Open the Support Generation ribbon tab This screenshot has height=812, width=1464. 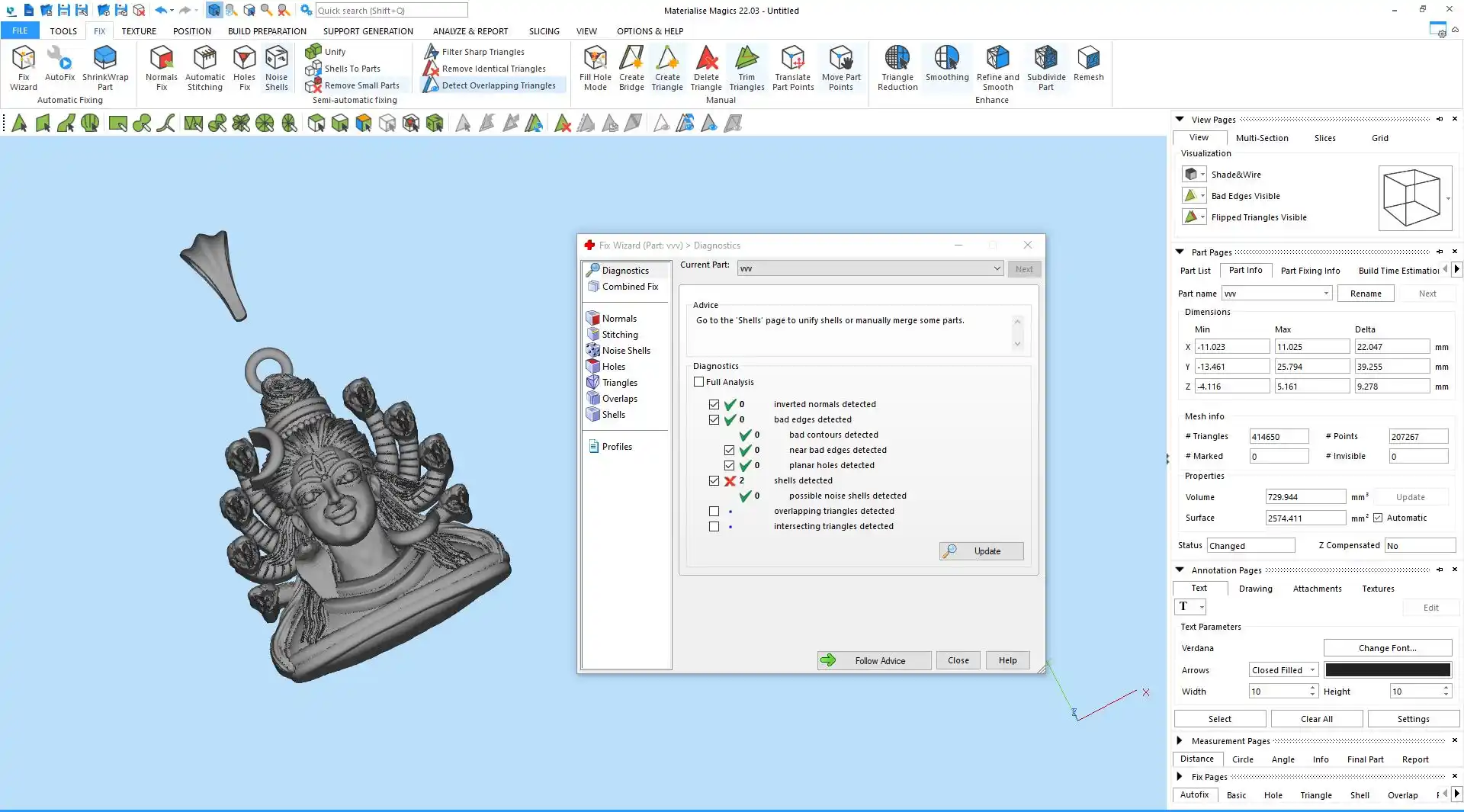368,31
